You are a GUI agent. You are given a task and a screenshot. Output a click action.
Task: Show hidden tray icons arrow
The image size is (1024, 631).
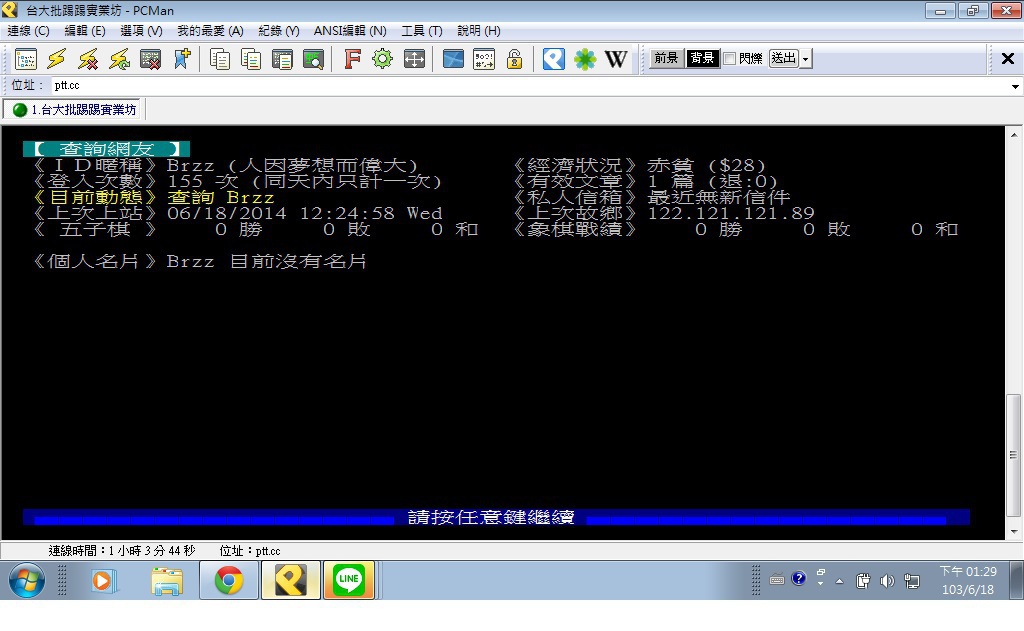(x=840, y=581)
